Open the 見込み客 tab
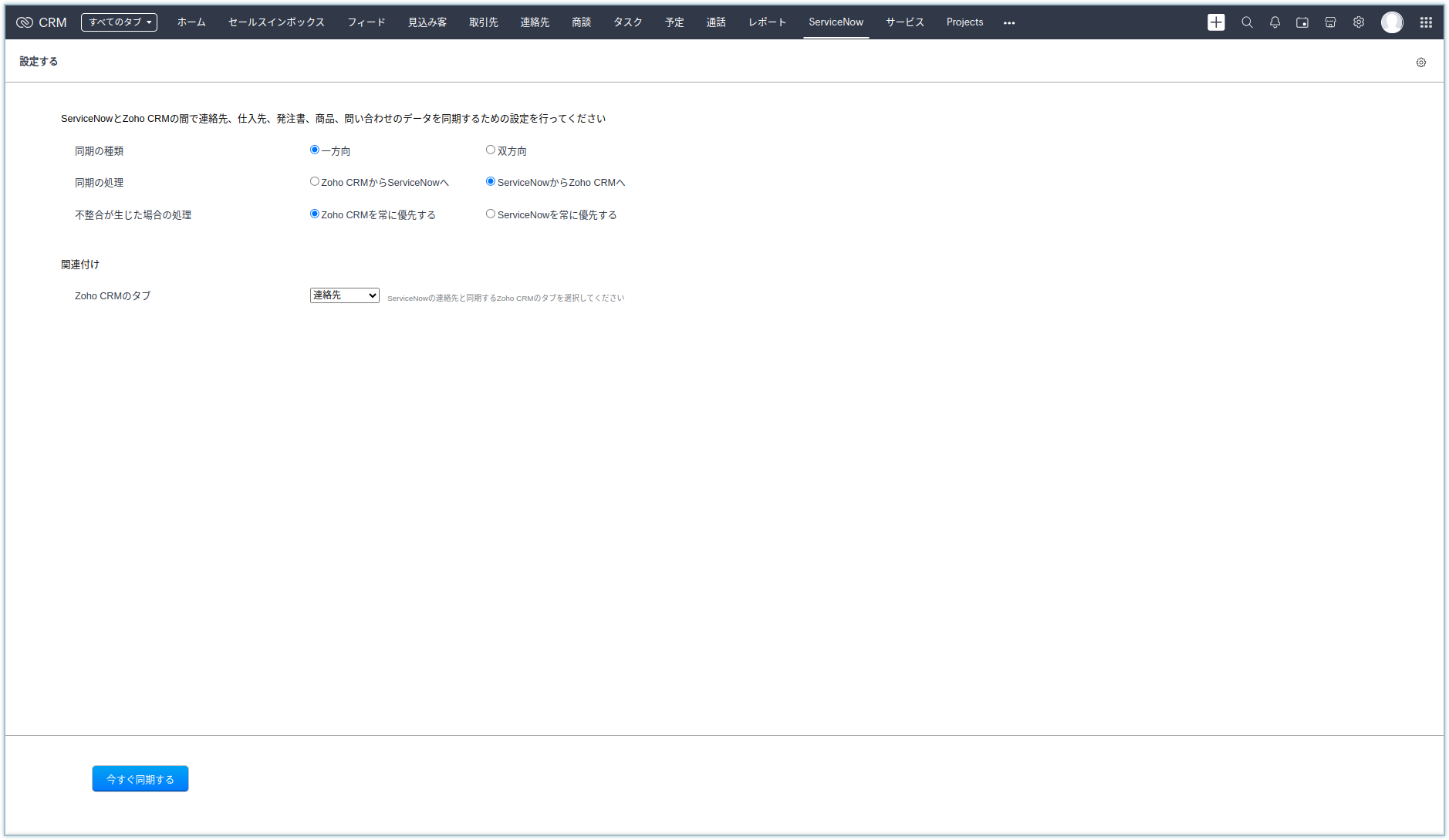1449x840 pixels. tap(427, 22)
